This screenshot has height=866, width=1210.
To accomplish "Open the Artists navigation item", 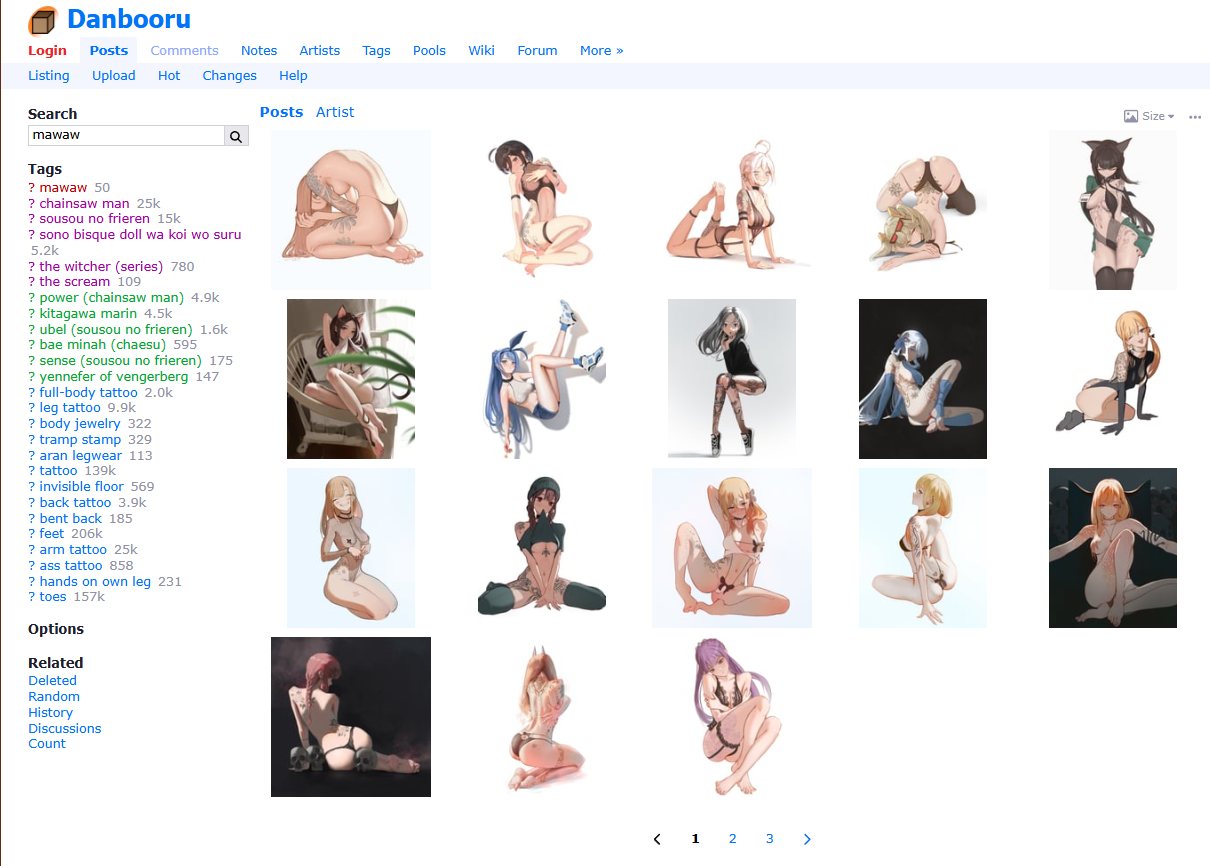I will click(320, 51).
